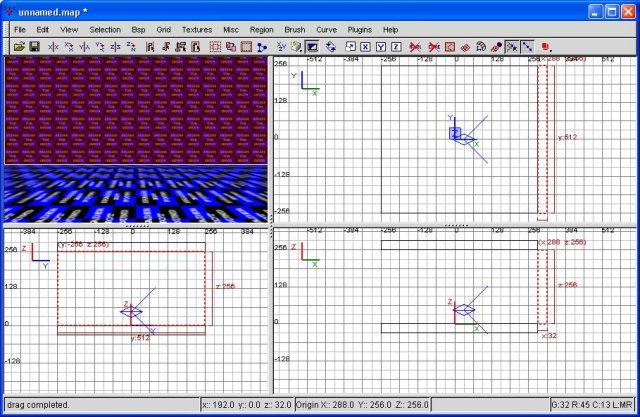Click the Select Complete Tall icon
Viewport: 640px width, 417px height.
point(150,47)
